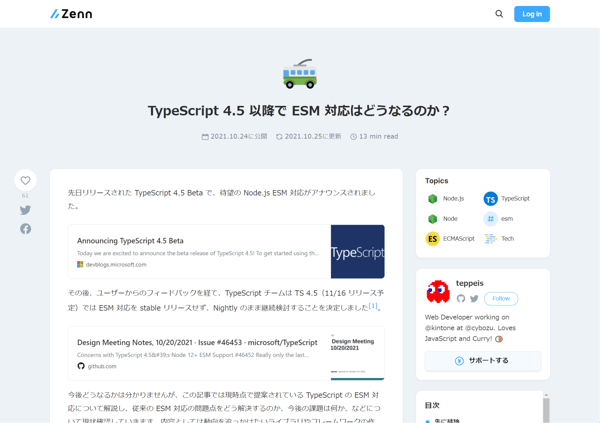The width and height of the screenshot is (600, 423).
Task: Jump to footnote [1]
Action: [373, 305]
